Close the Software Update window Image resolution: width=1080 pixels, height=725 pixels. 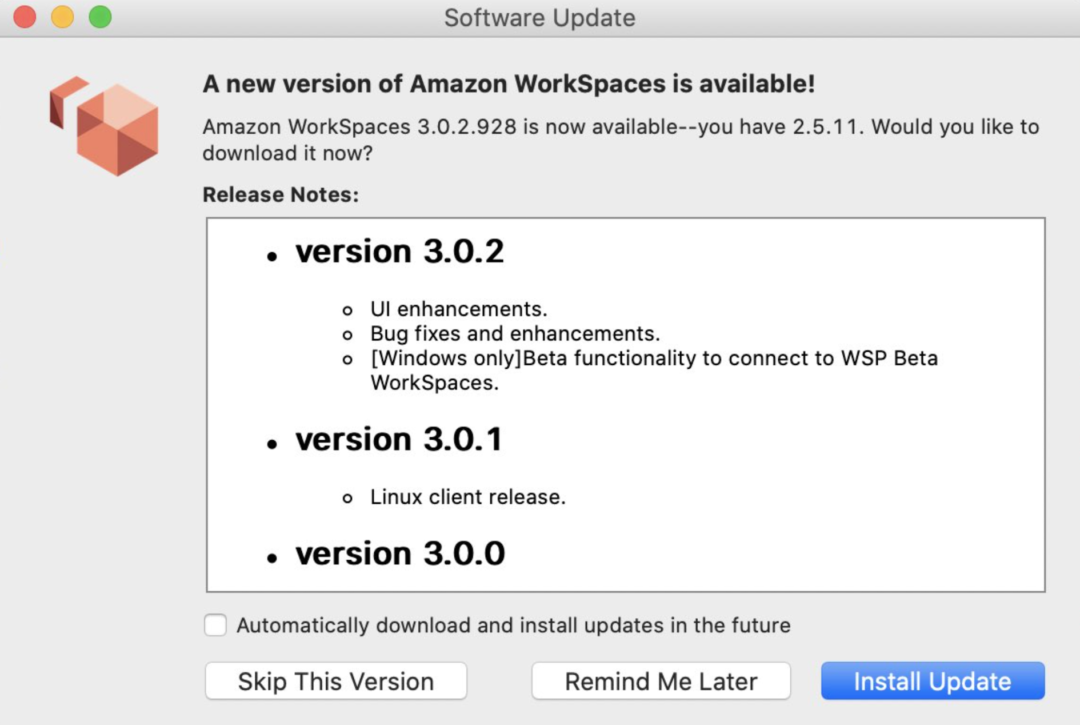coord(25,17)
